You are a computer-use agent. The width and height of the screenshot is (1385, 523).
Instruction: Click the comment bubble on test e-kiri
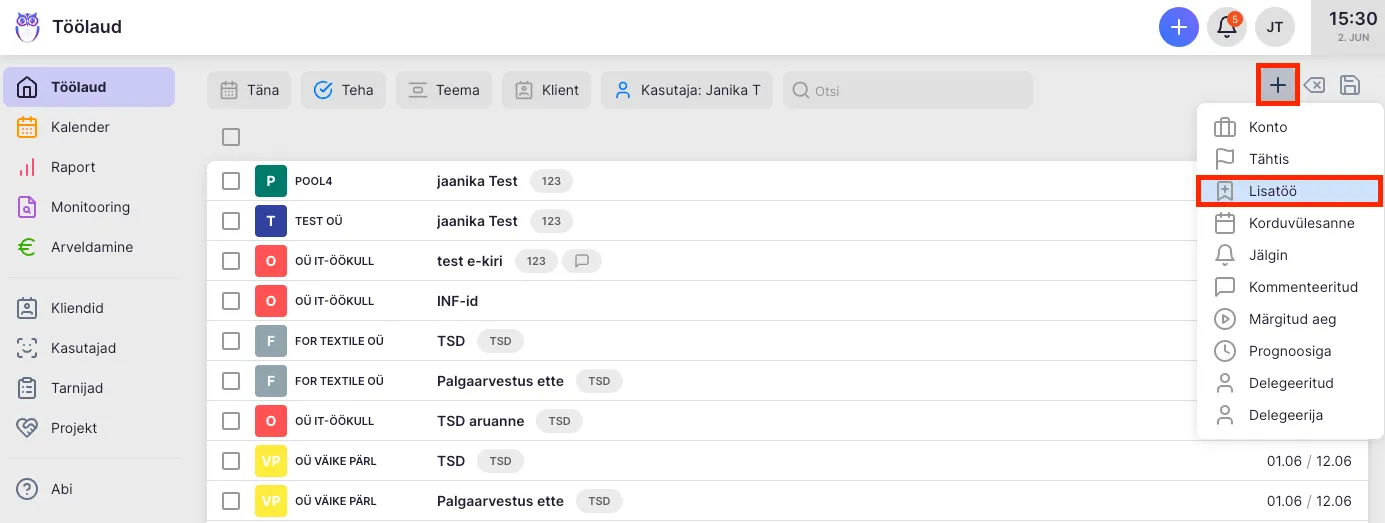coord(581,261)
